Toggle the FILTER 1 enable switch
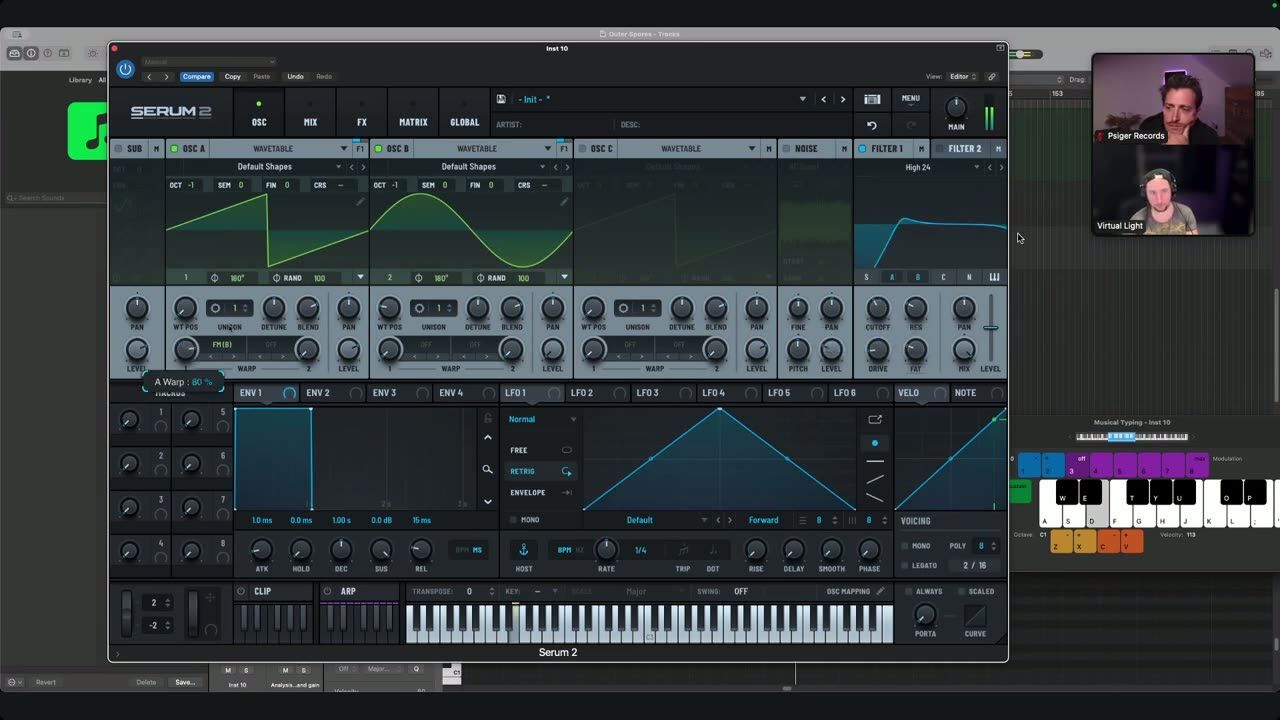Image resolution: width=1280 pixels, height=720 pixels. coord(862,148)
